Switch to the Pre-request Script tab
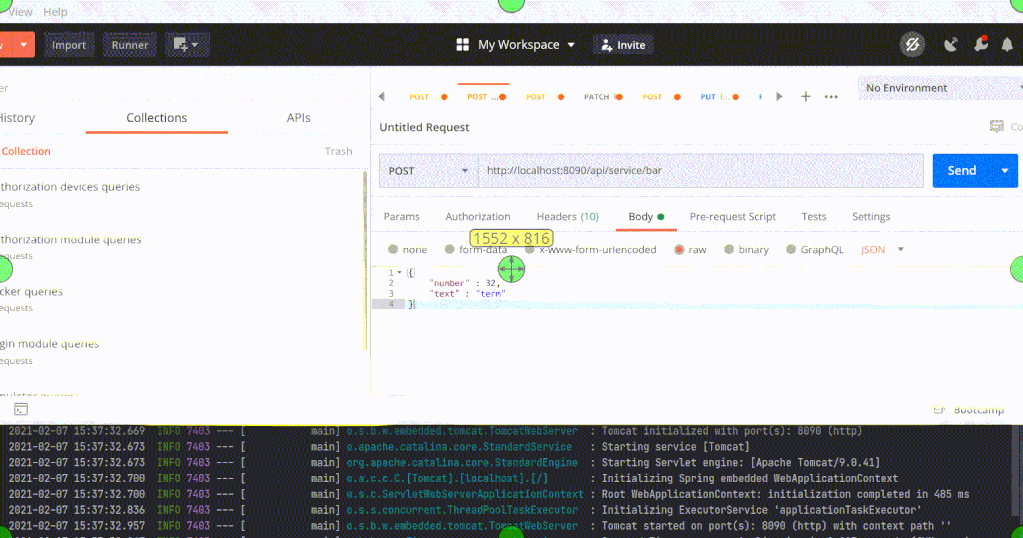 733,217
